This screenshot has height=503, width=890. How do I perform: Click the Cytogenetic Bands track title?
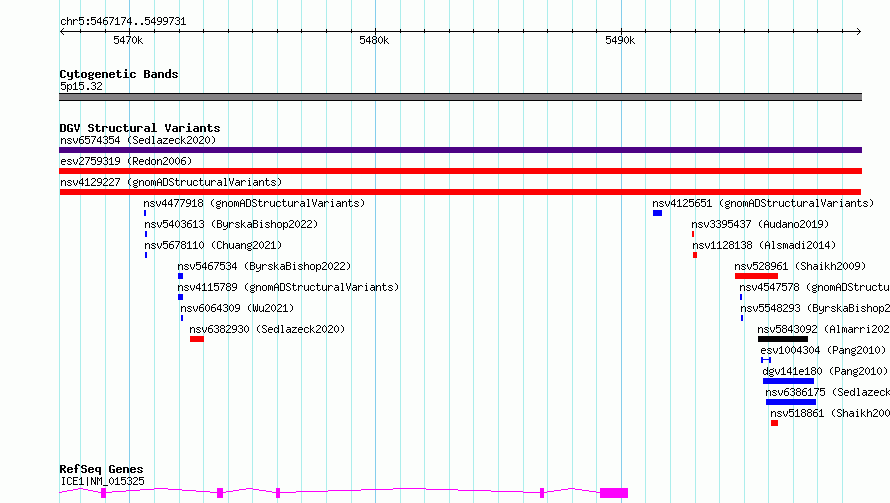pyautogui.click(x=119, y=74)
